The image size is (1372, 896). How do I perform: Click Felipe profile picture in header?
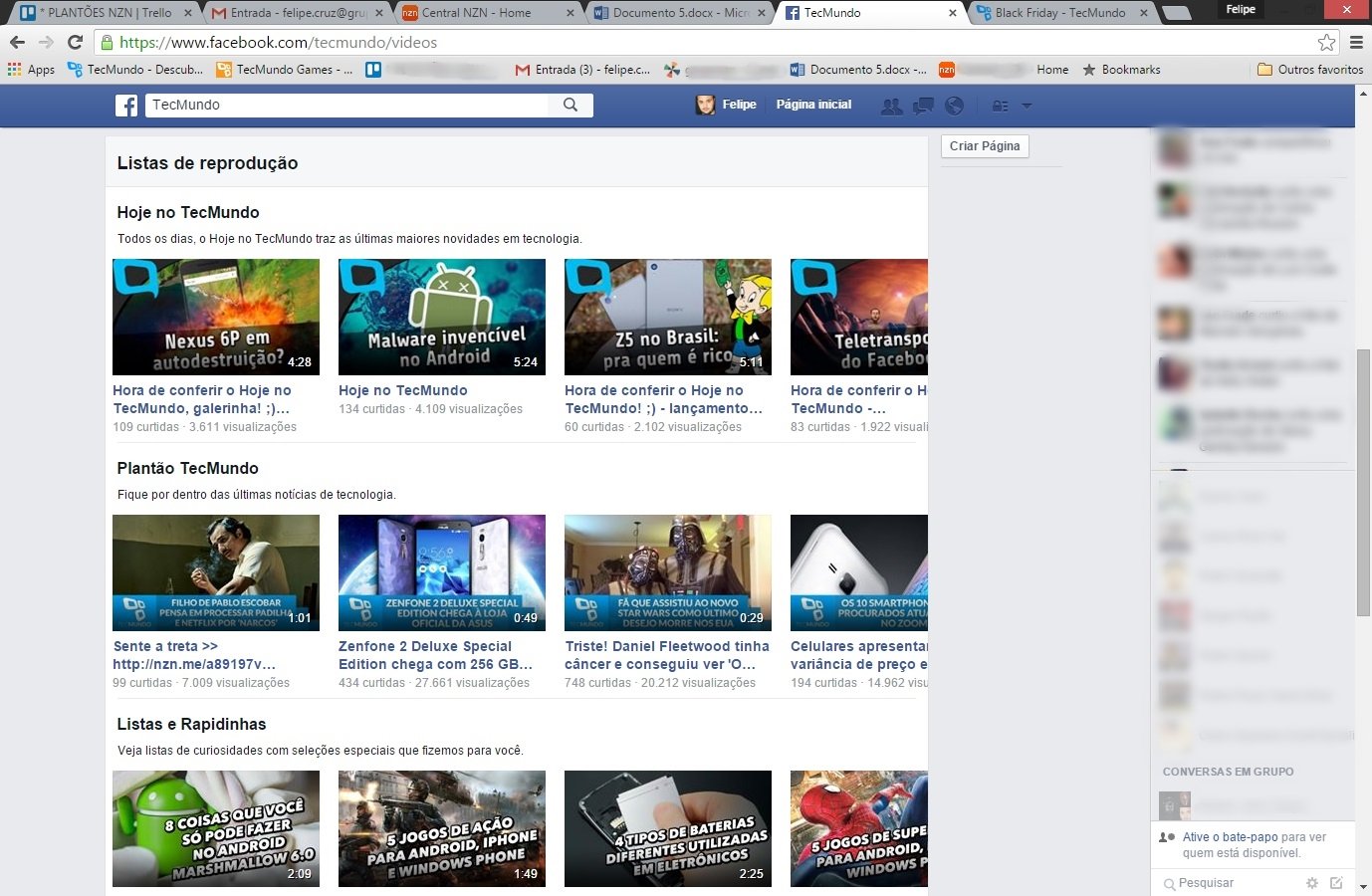[705, 105]
